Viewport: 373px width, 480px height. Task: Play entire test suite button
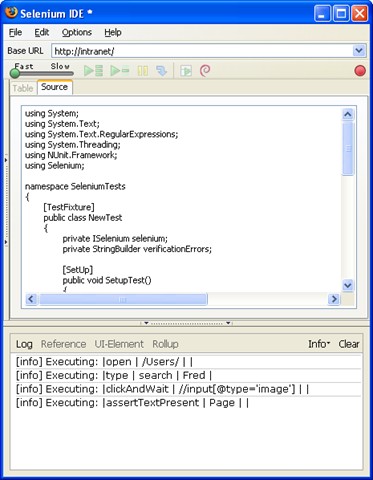93,71
